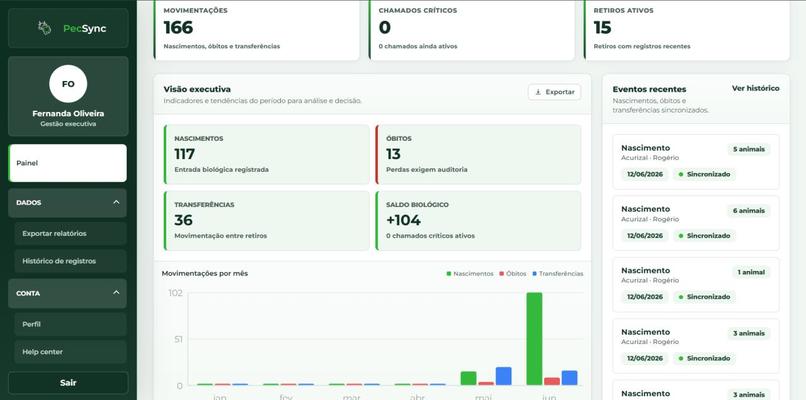806x400 pixels.
Task: Click the Movimentações por mês chart title
Action: 205,274
